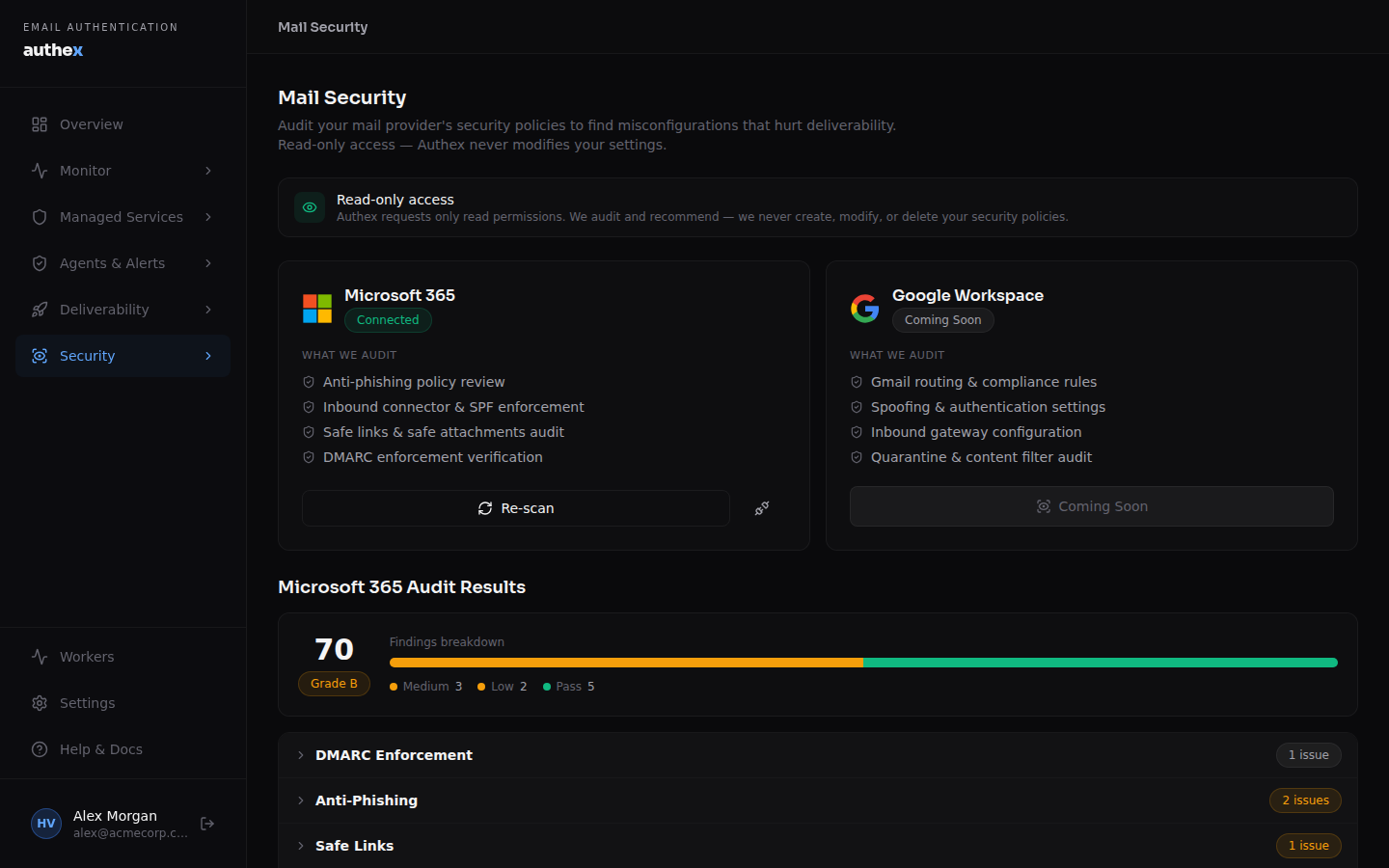This screenshot has height=868, width=1389.
Task: Click the Deliverability rocket icon
Action: (x=40, y=310)
